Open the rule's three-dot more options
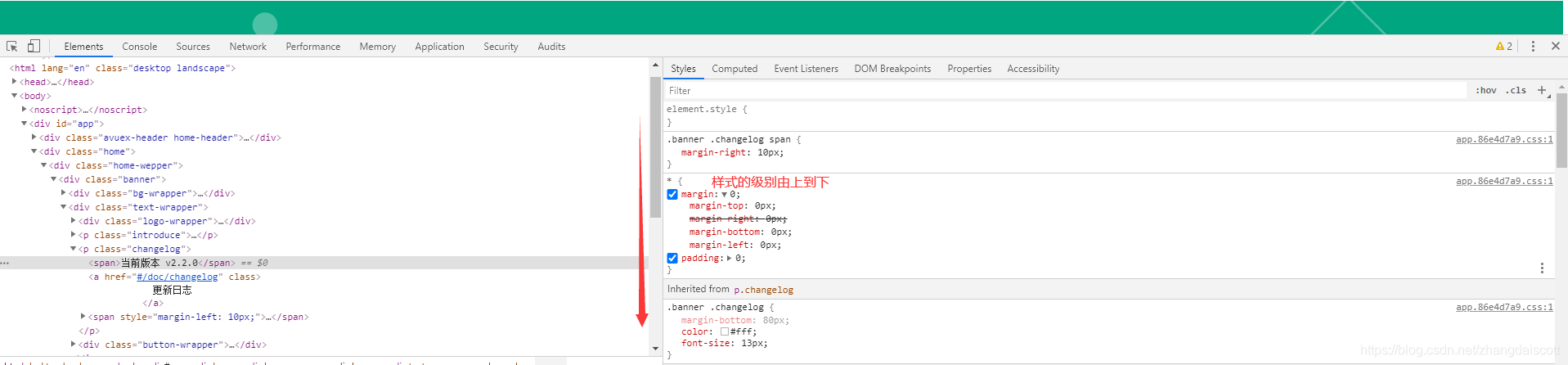 (x=1542, y=268)
